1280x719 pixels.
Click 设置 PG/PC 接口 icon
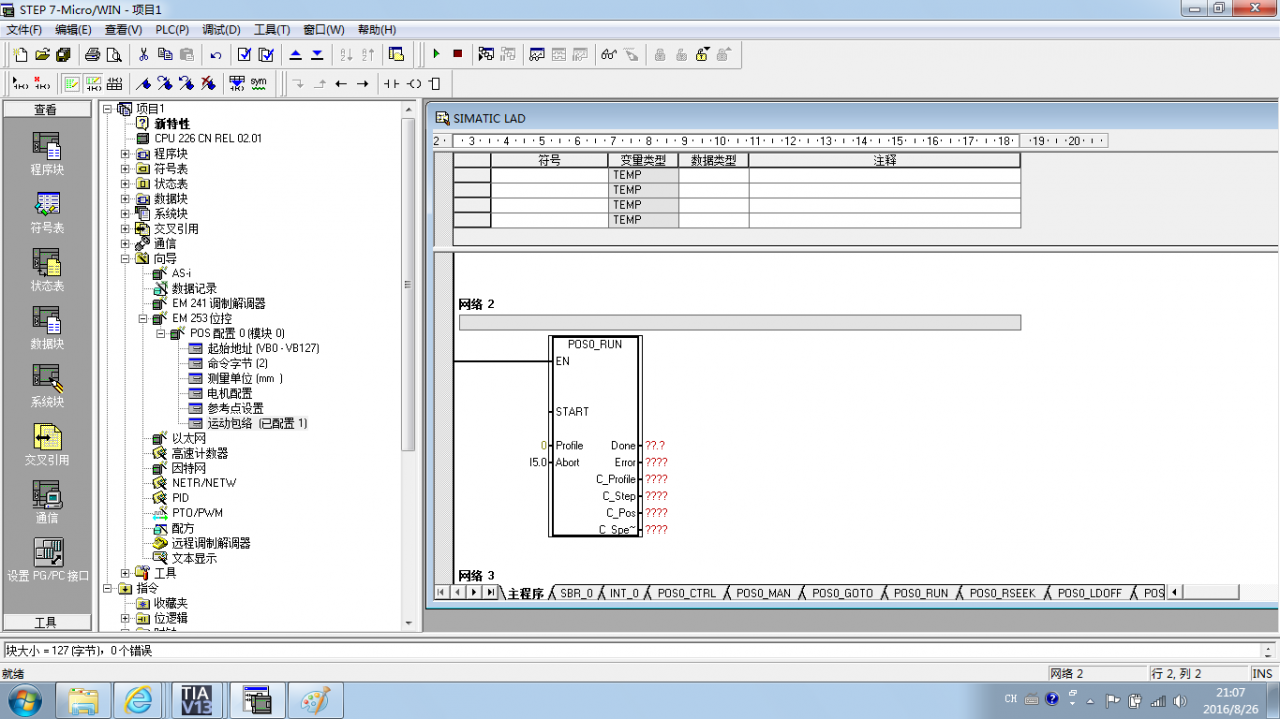pos(47,560)
